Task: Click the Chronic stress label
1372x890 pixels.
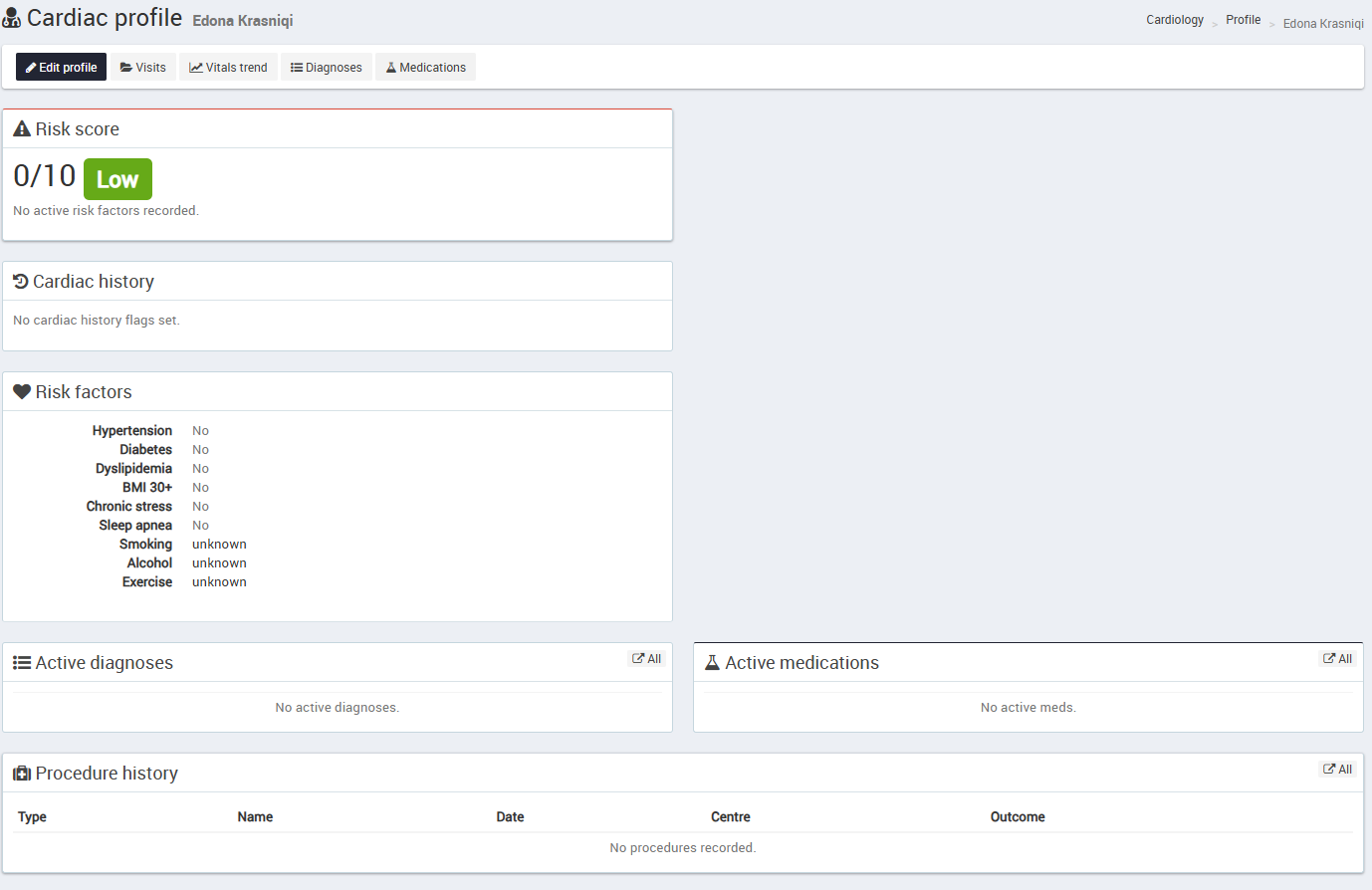Action: pyautogui.click(x=129, y=506)
